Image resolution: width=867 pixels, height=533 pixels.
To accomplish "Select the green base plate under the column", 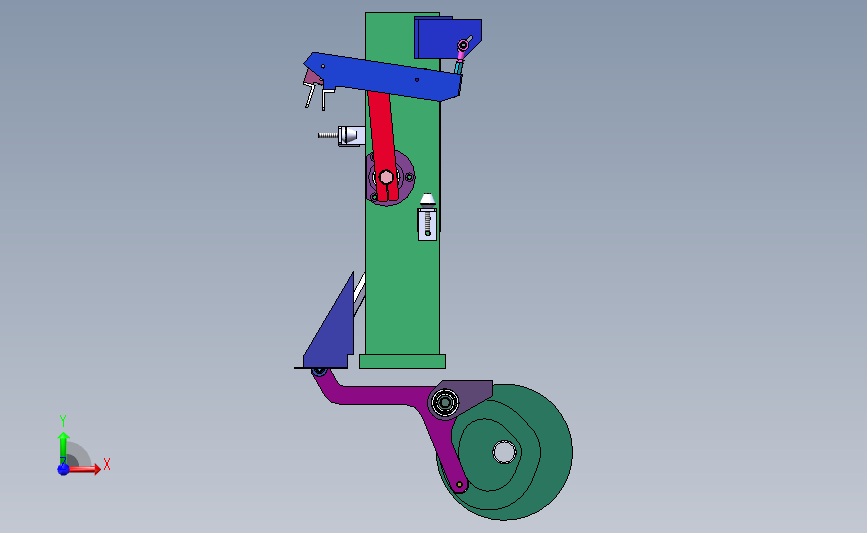I will (403, 362).
